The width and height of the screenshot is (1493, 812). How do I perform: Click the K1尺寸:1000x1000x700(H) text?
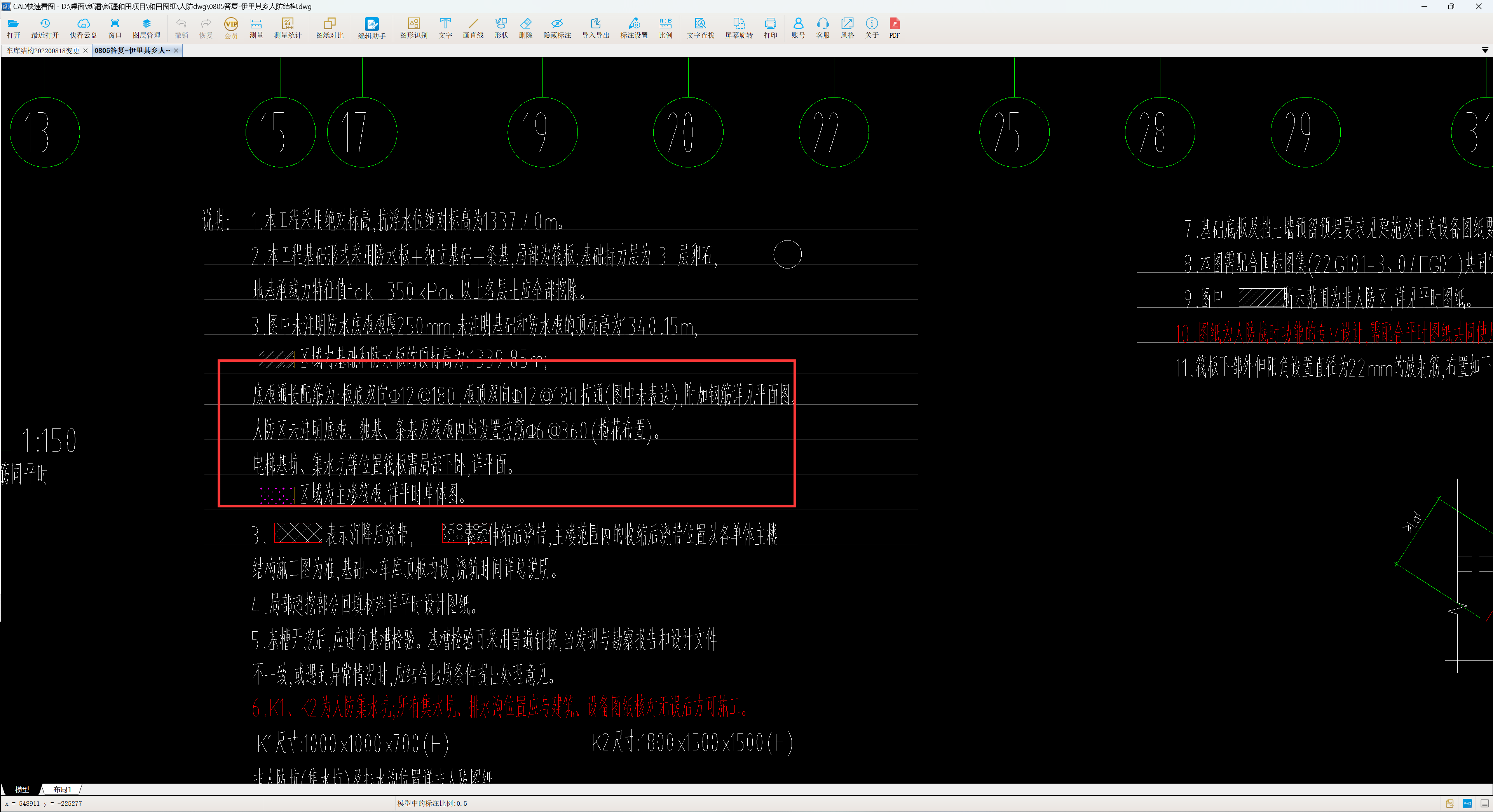coord(353,743)
